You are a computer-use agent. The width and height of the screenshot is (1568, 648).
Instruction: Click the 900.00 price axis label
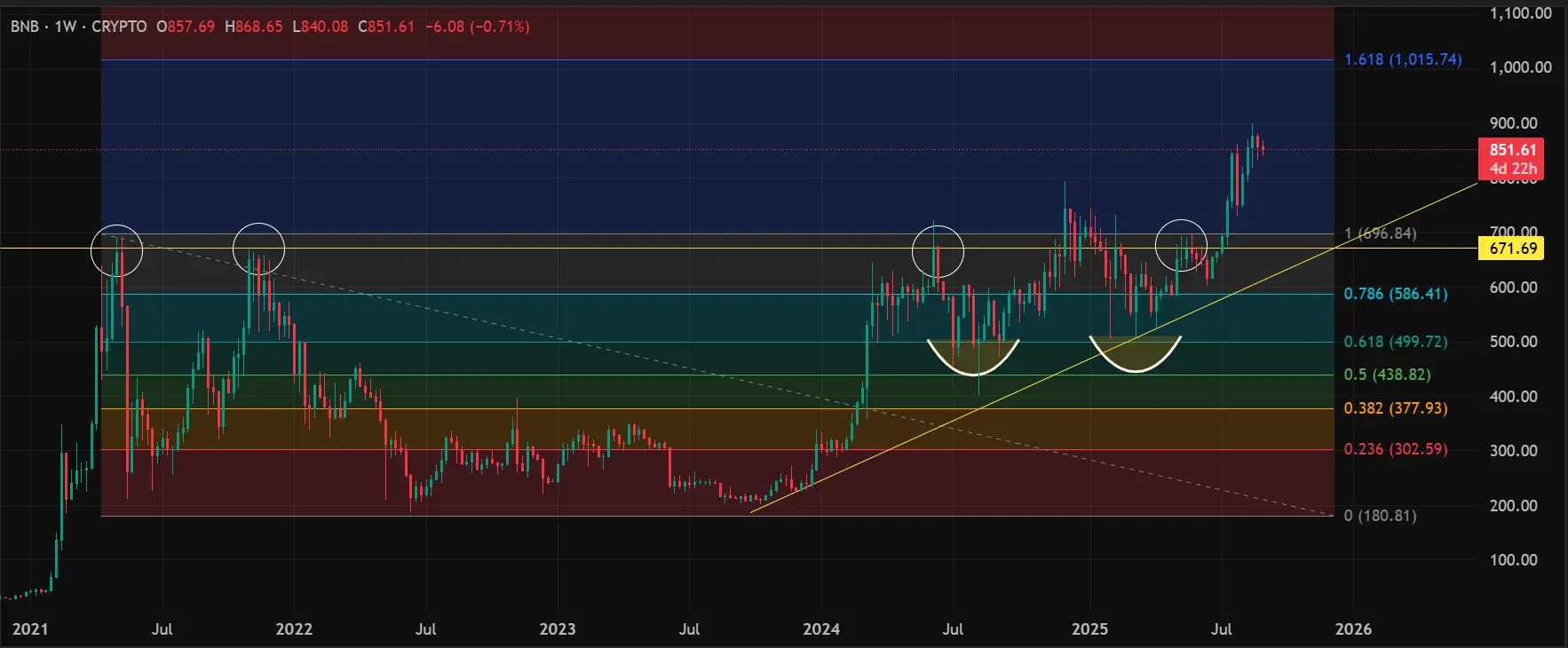coord(1514,123)
